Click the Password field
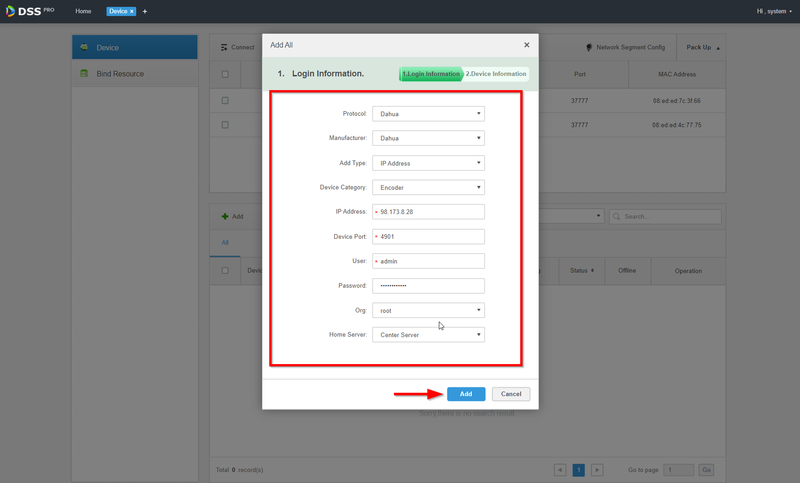 pos(428,286)
